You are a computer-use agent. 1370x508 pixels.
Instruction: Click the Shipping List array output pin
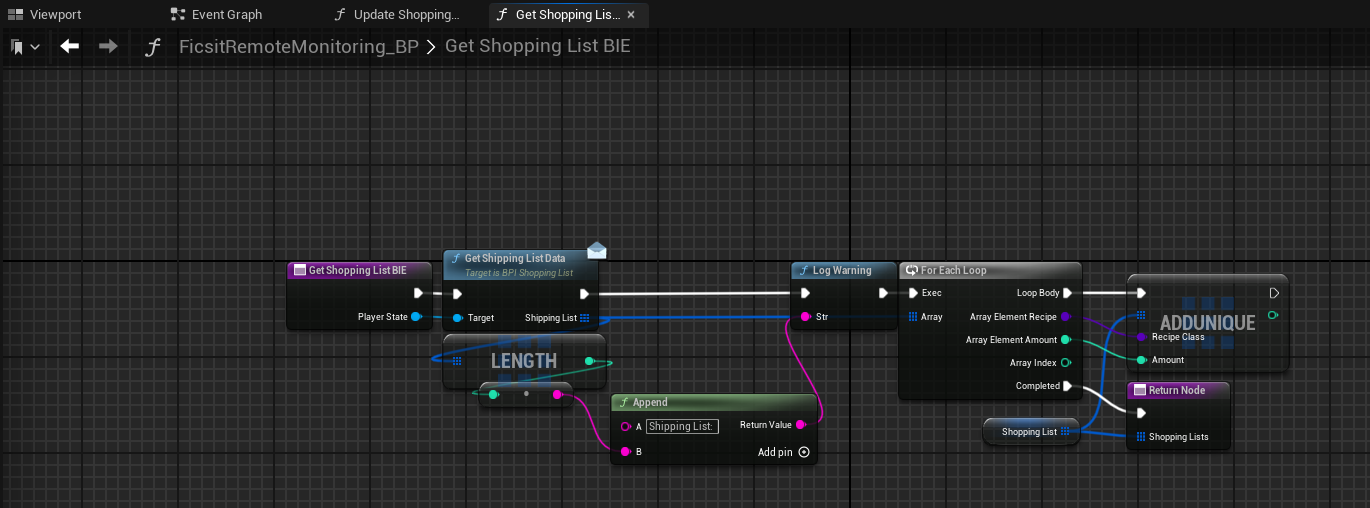(x=585, y=318)
